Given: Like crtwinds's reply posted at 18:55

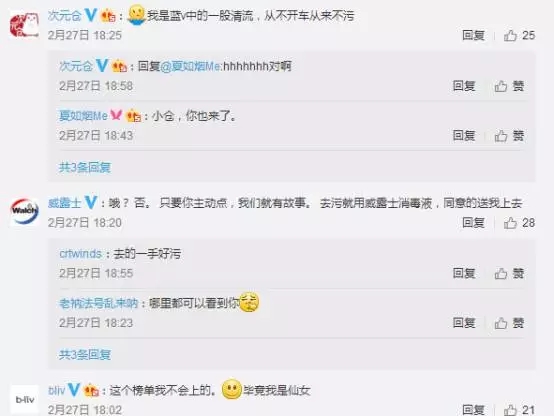Looking at the screenshot, I should click(509, 273).
